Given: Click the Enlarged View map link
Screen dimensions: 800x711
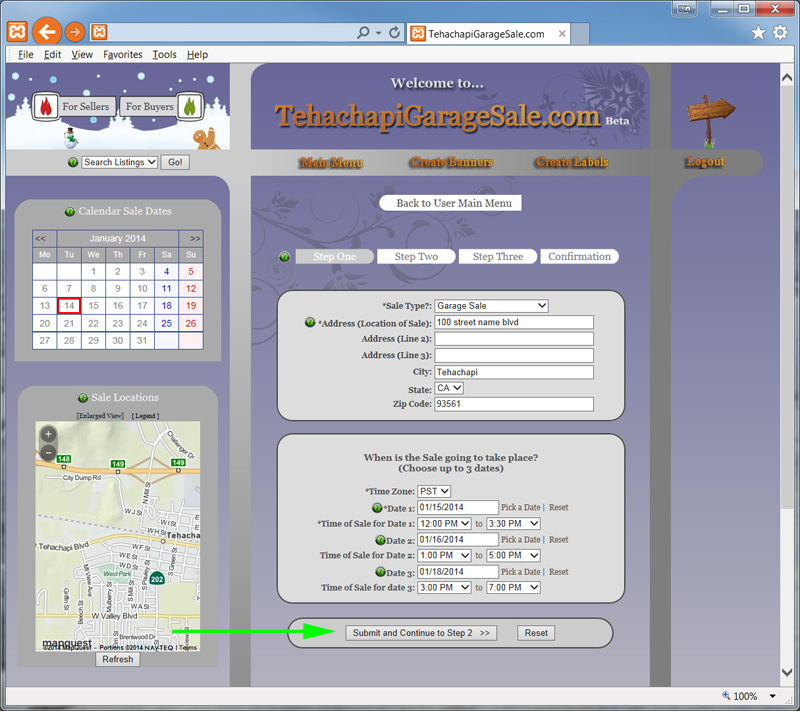Looking at the screenshot, I should (100, 416).
